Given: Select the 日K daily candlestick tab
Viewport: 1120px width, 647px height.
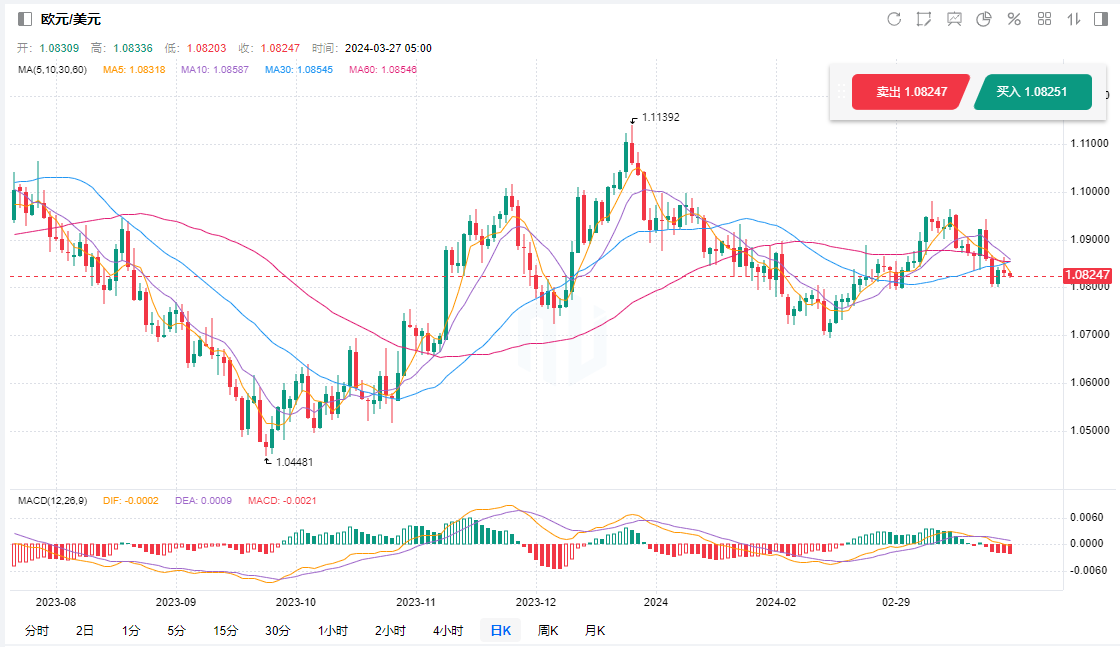Looking at the screenshot, I should pos(499,630).
